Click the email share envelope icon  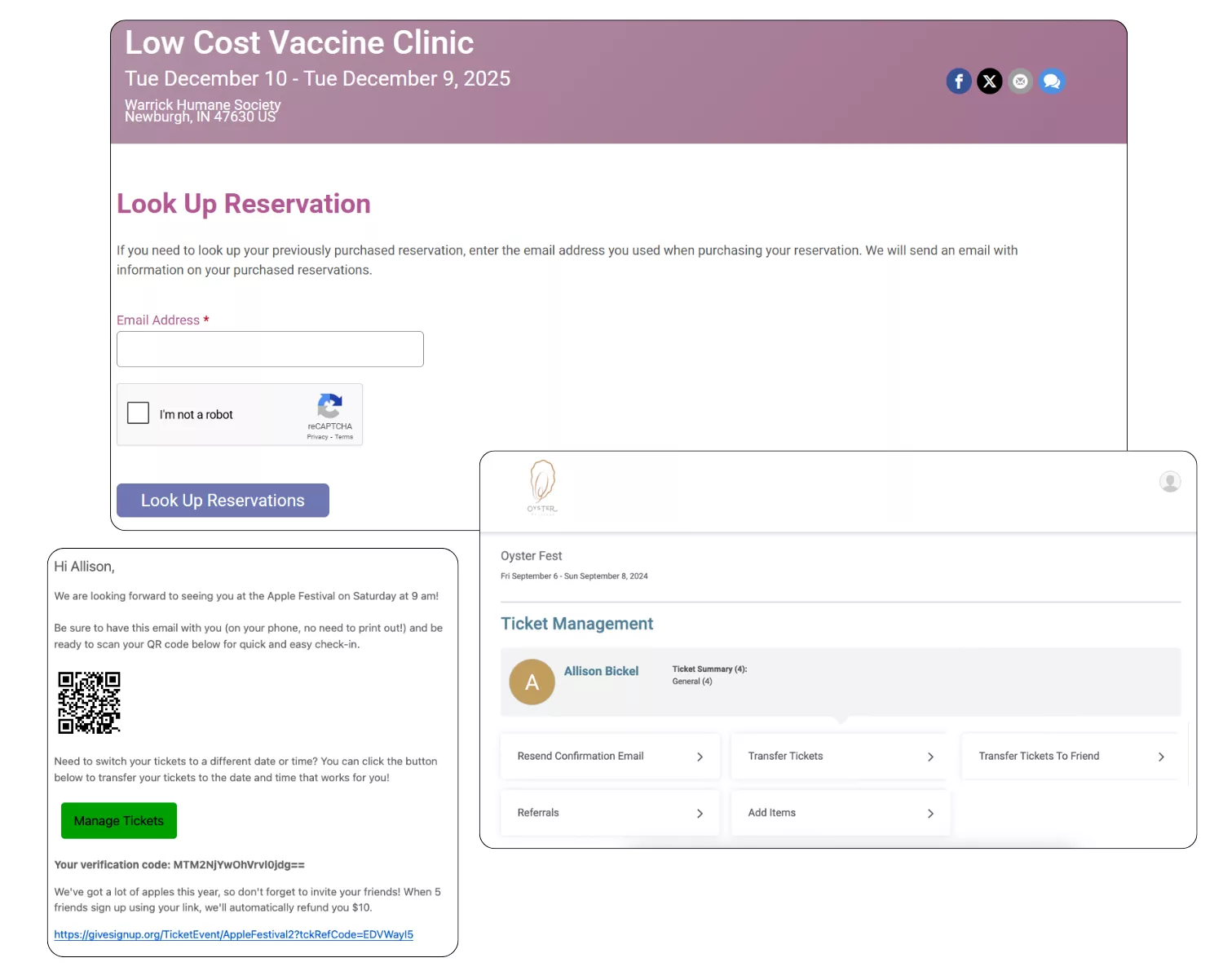point(1020,82)
